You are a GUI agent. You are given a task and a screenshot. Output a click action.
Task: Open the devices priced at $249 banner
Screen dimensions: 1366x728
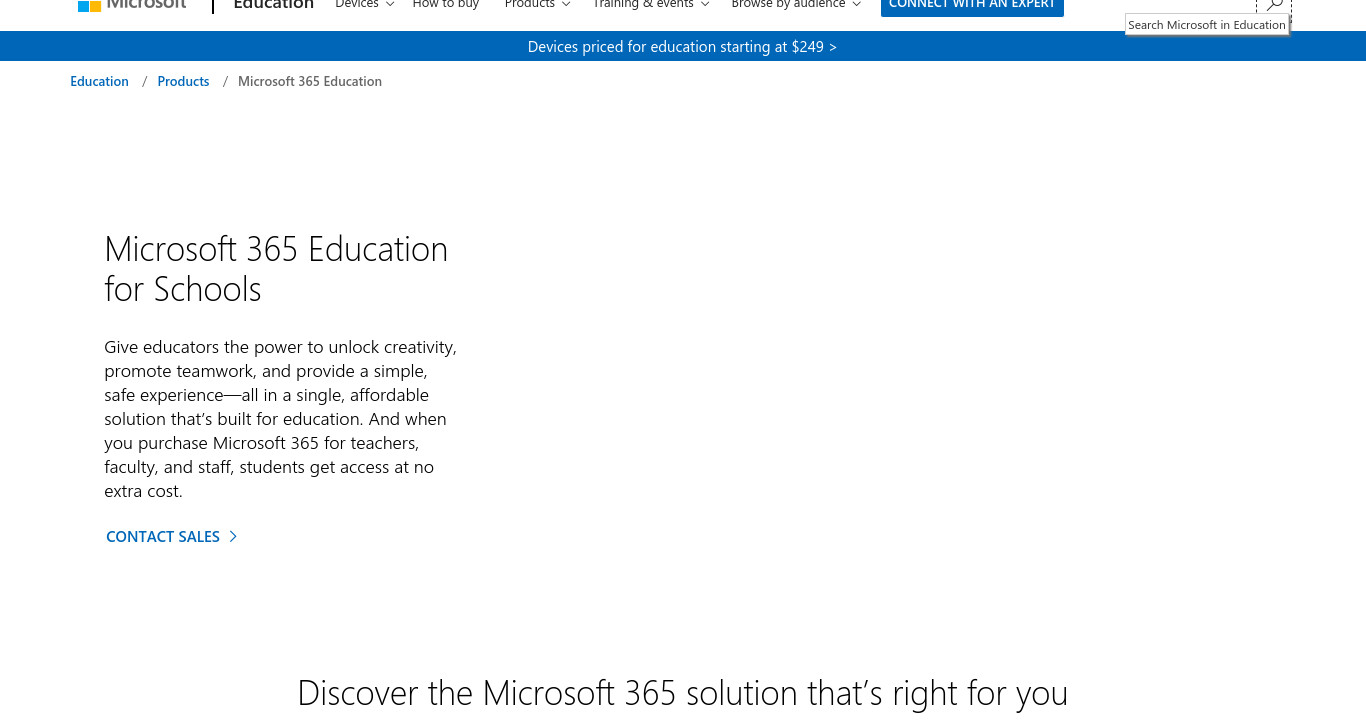[x=682, y=47]
